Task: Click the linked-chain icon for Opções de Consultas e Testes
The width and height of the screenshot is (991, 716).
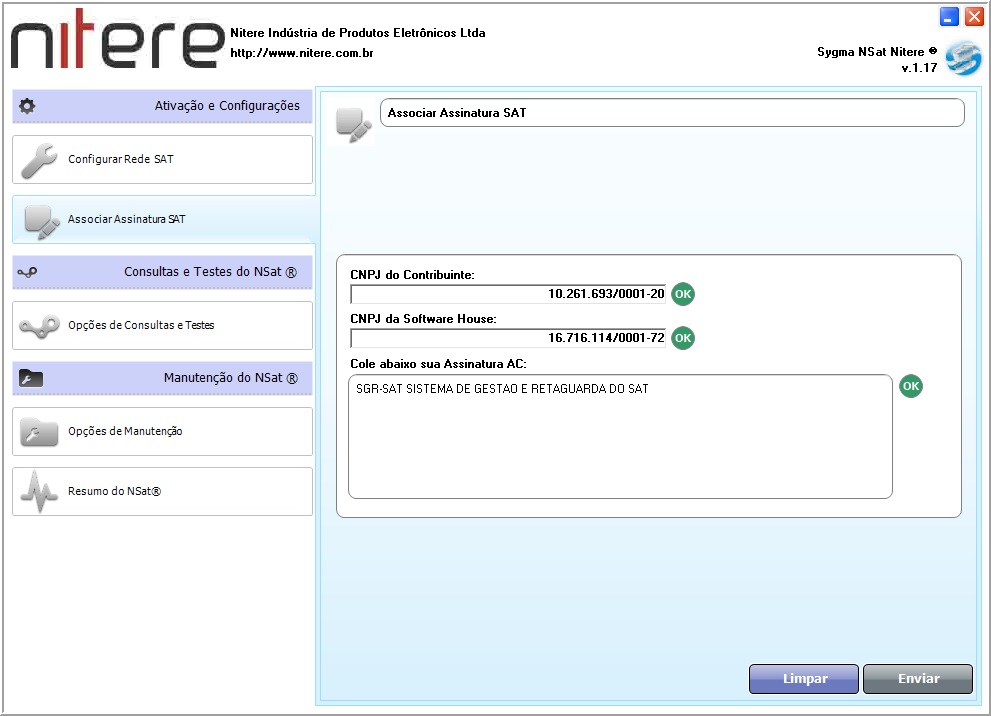Action: pyautogui.click(x=39, y=326)
